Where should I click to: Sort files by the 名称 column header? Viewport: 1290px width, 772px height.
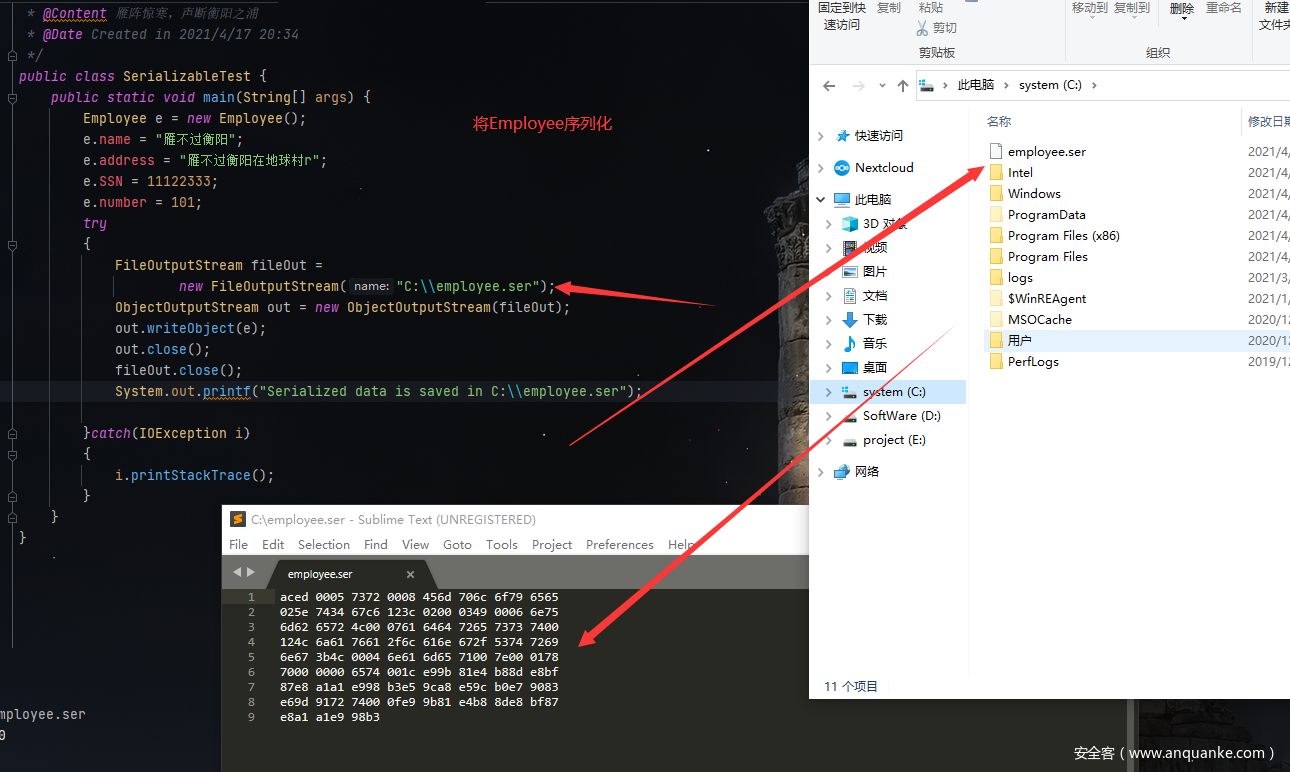999,122
